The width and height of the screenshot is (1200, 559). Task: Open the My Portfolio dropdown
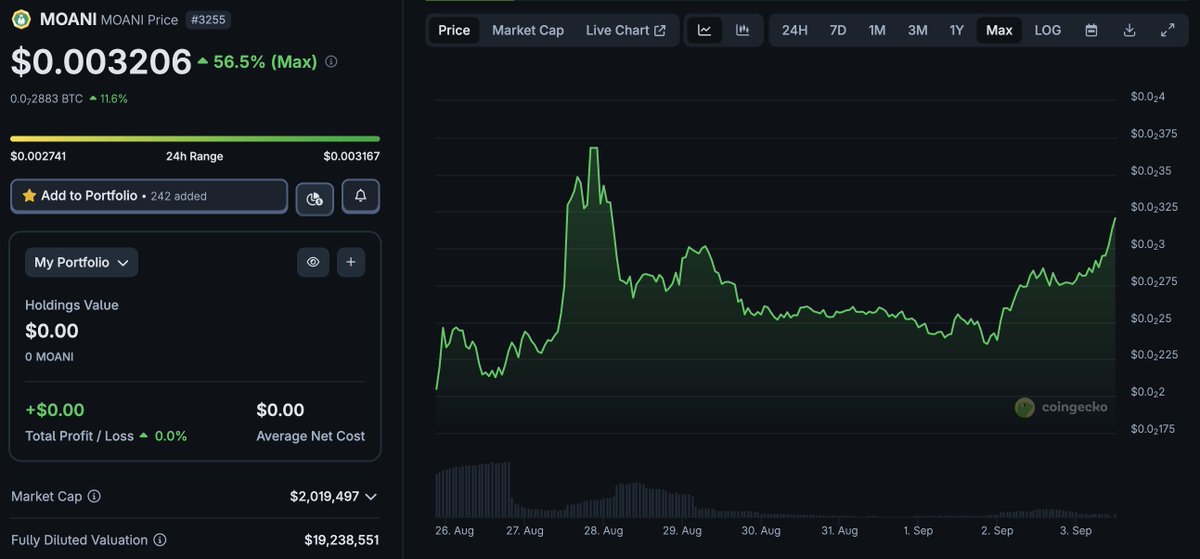(x=82, y=262)
